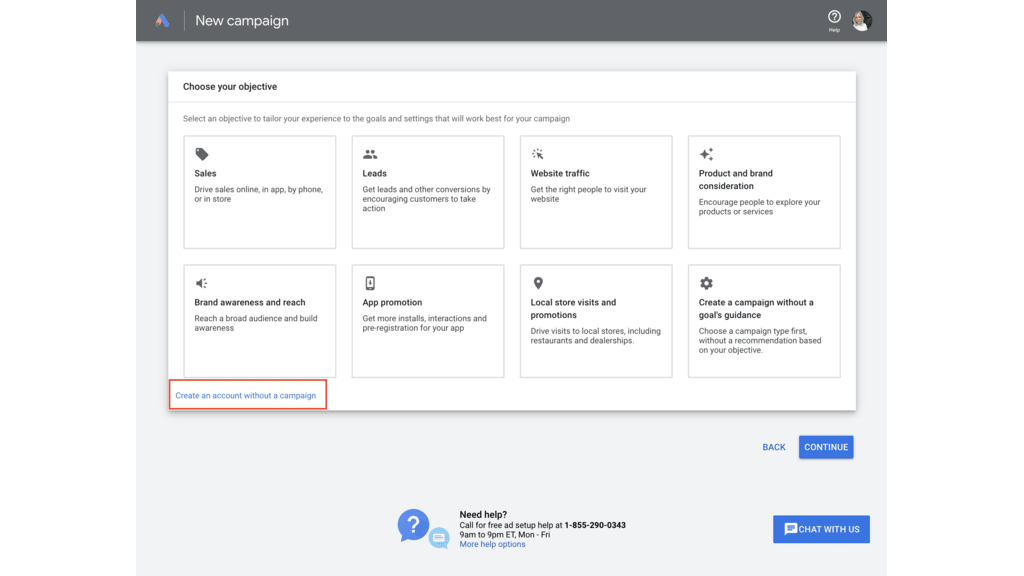Click the BACK button
1024x576 pixels.
[x=774, y=447]
